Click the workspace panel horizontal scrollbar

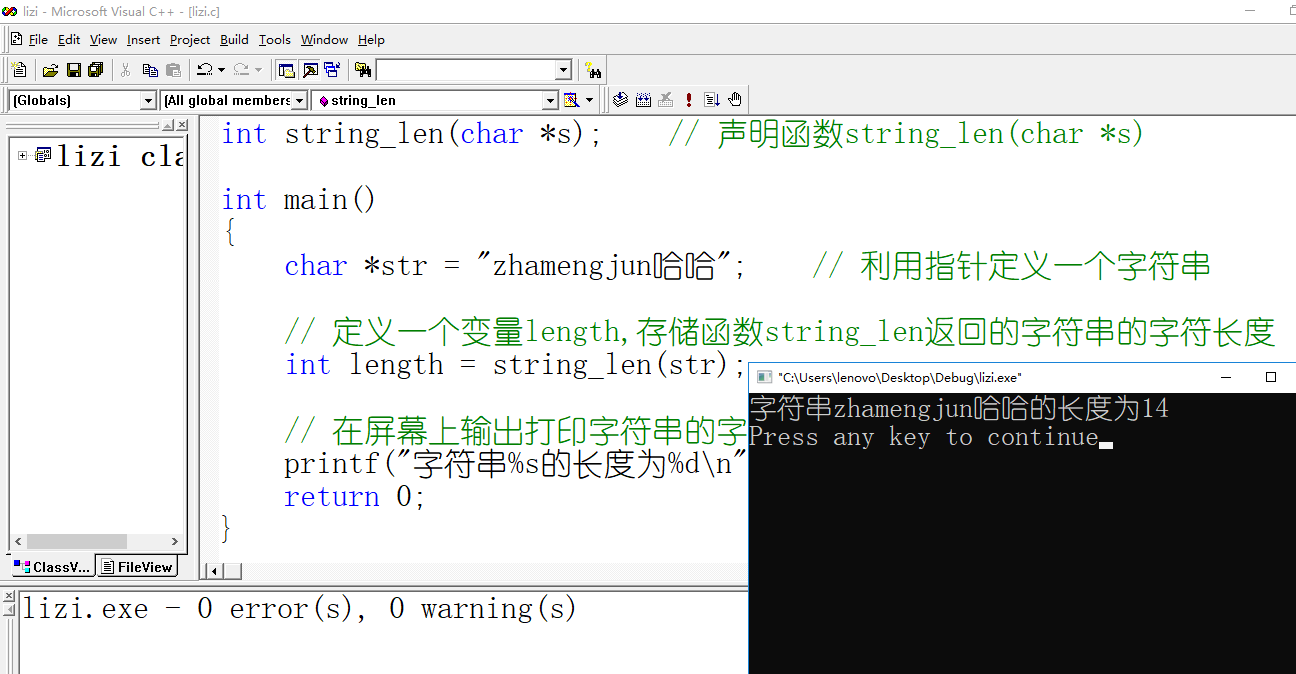[x=95, y=541]
